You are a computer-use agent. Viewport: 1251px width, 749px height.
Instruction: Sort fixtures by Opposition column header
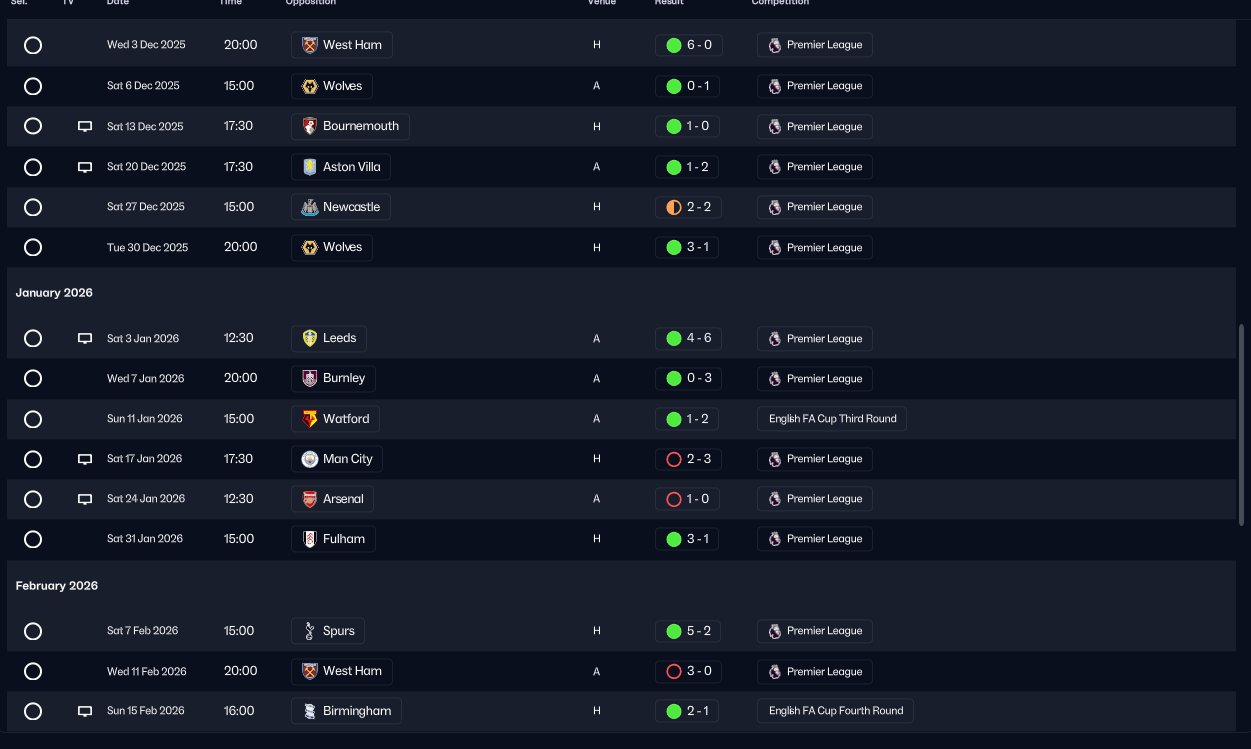point(310,3)
